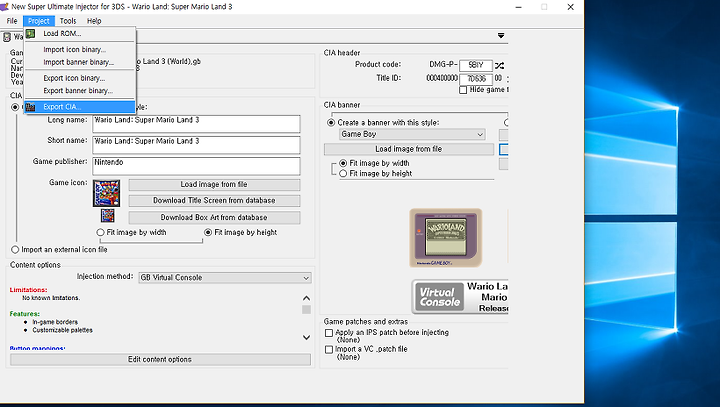Open the Injection method dropdown
The image size is (720, 407).
coord(225,277)
